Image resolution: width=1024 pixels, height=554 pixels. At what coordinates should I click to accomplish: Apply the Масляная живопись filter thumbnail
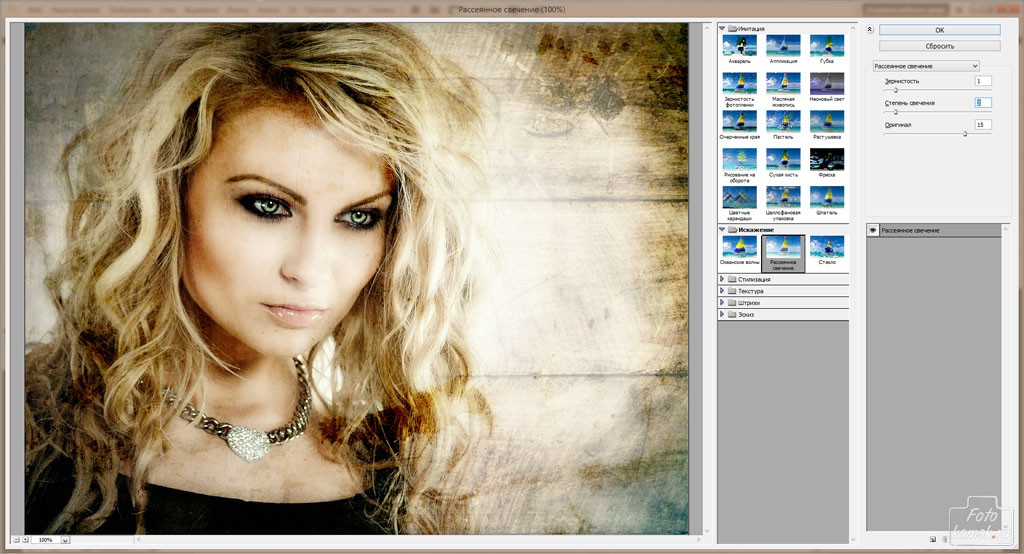coord(783,84)
